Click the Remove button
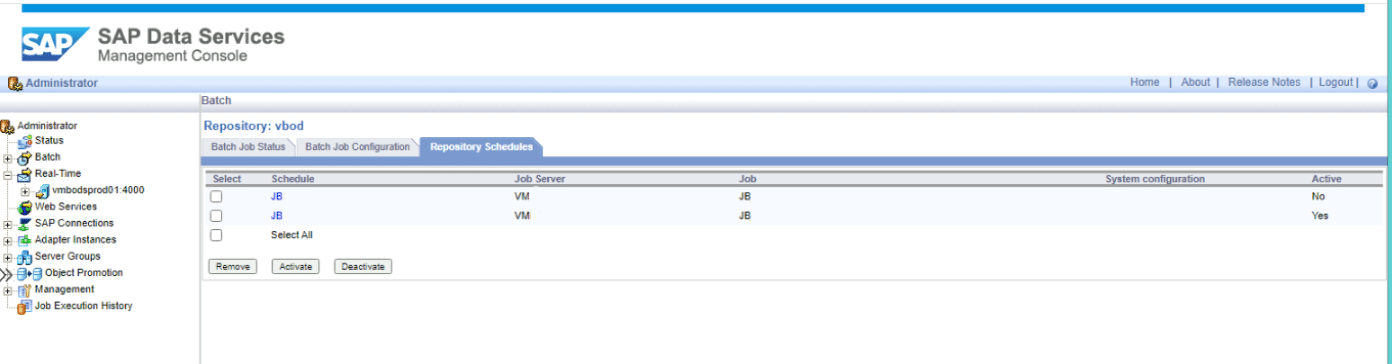 (x=233, y=267)
